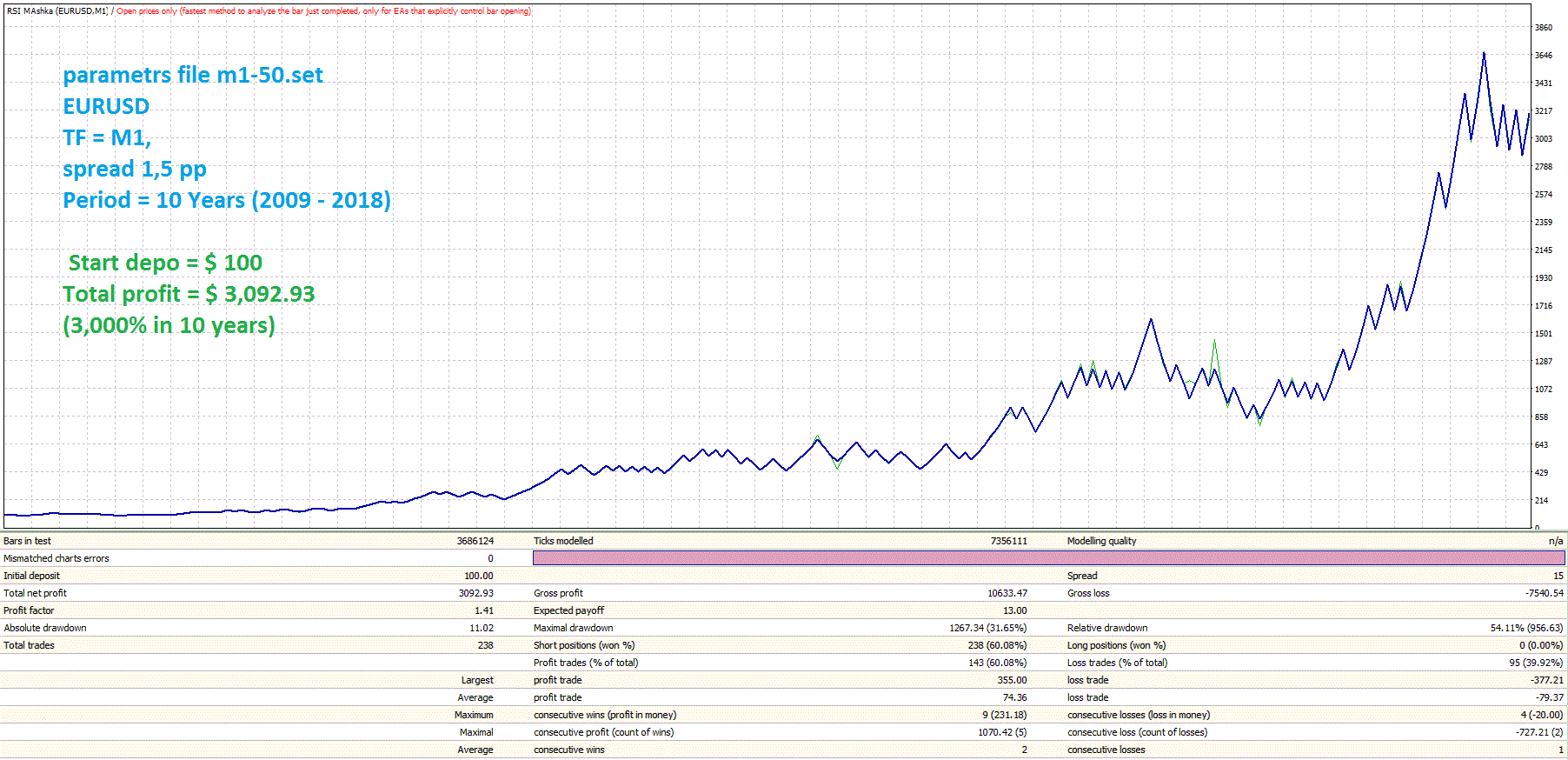Click Largest profit trade value 355.00

(x=1012, y=680)
